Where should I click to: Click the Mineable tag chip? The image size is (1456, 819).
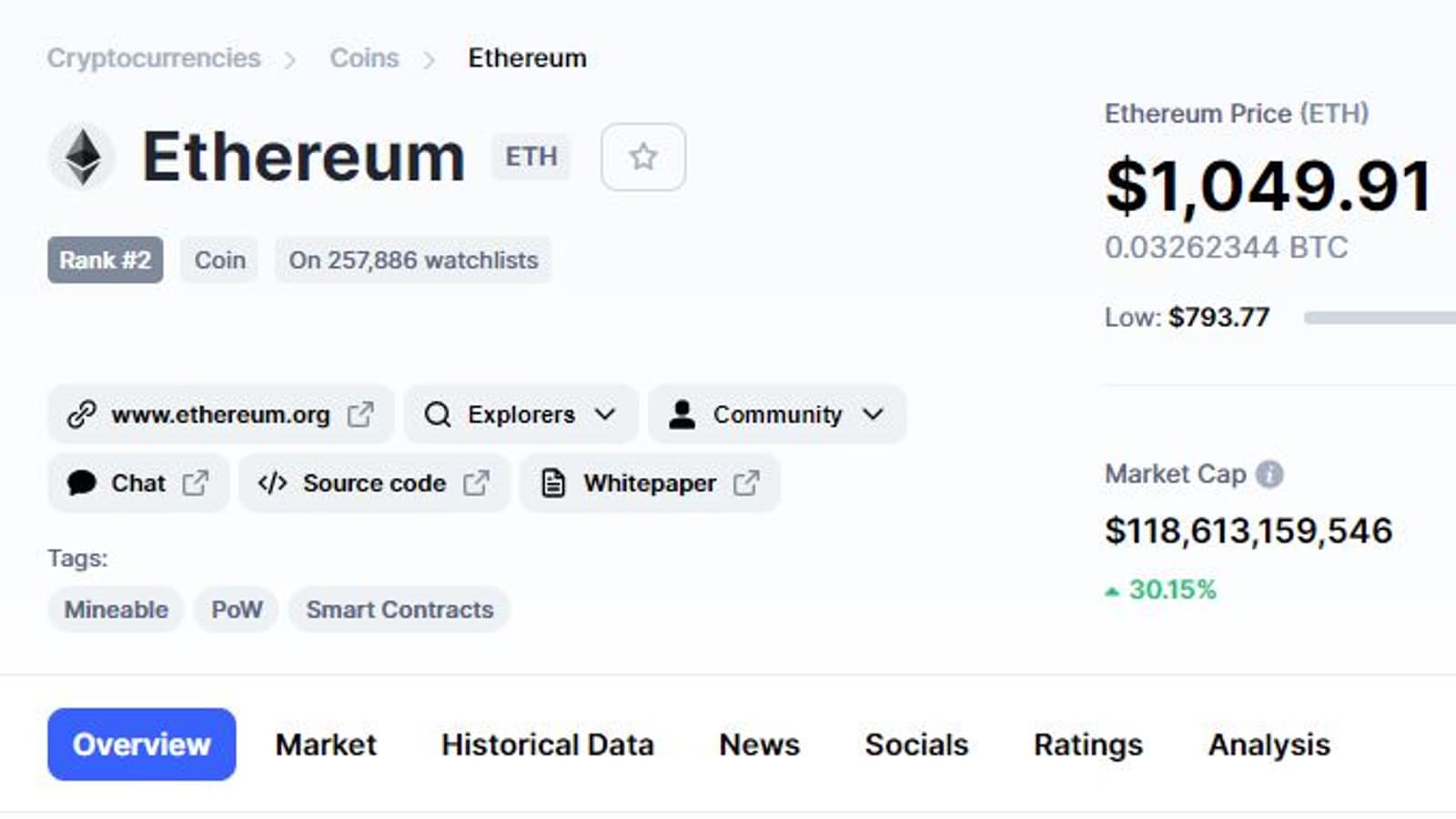click(116, 610)
